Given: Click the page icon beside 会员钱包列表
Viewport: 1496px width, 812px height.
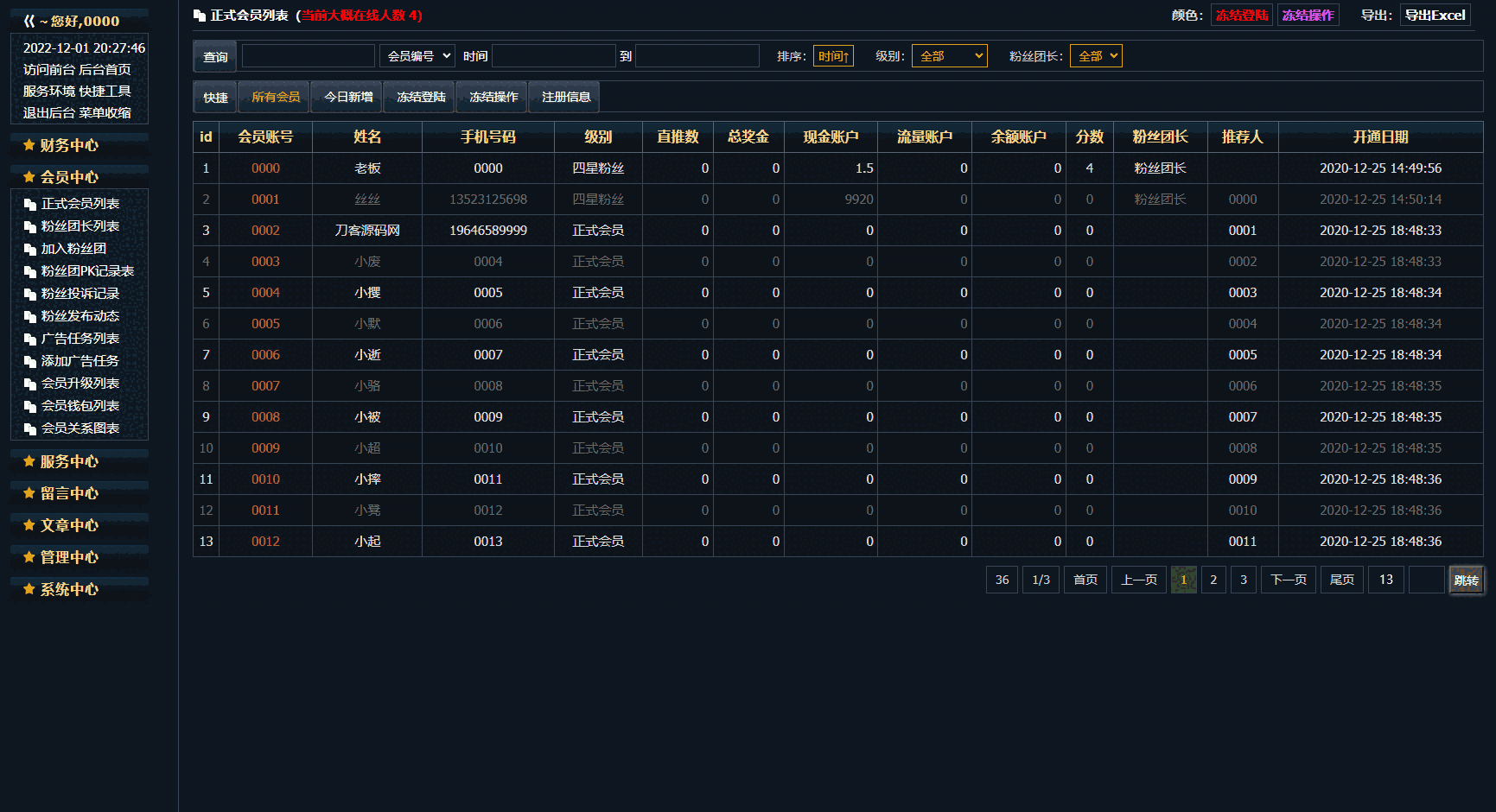Looking at the screenshot, I should click(30, 407).
